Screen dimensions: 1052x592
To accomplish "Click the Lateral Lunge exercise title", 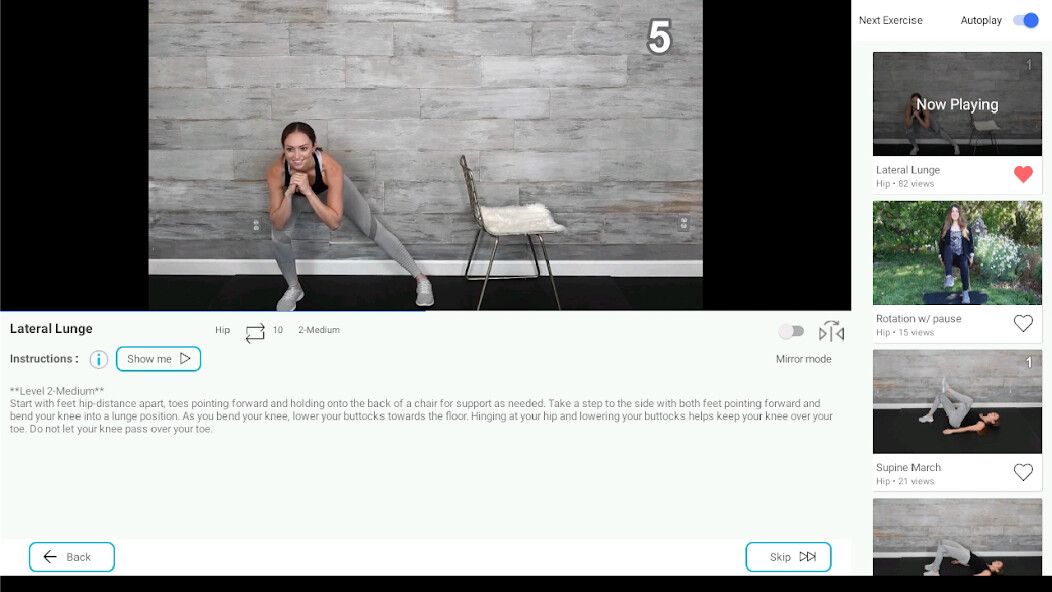I will tap(51, 329).
